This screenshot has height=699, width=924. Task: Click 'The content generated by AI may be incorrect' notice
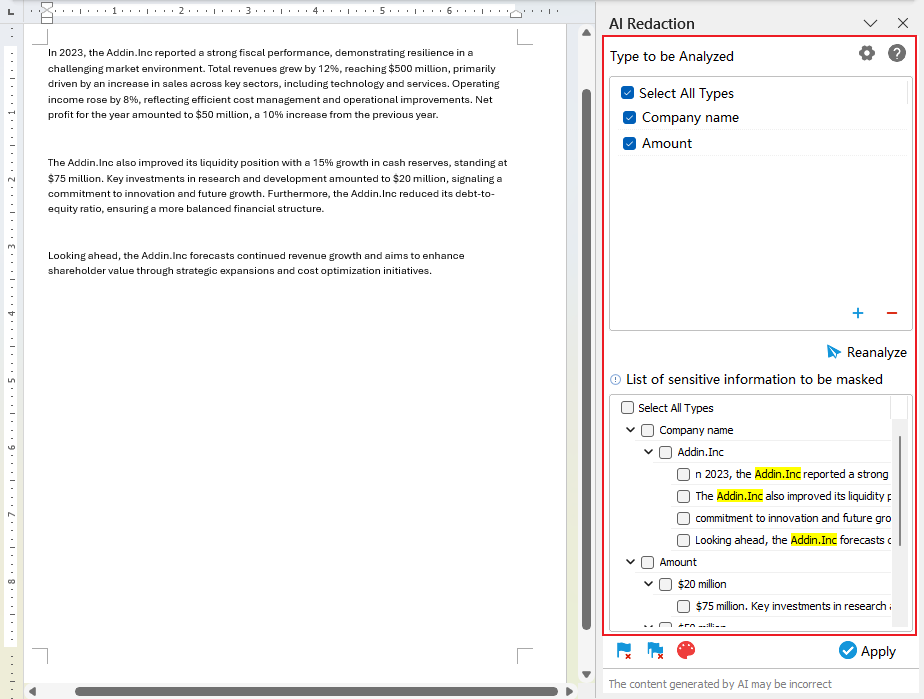(x=720, y=684)
